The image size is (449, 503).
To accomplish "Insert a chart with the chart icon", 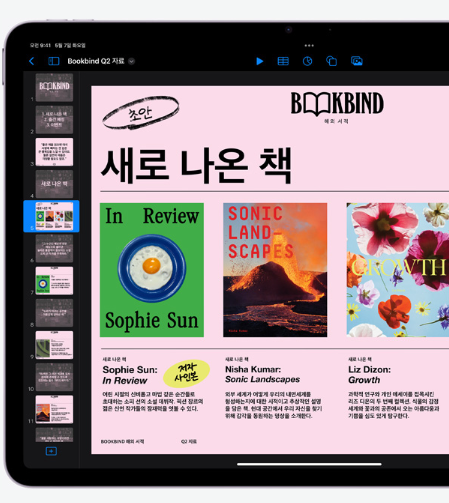I will pyautogui.click(x=307, y=61).
